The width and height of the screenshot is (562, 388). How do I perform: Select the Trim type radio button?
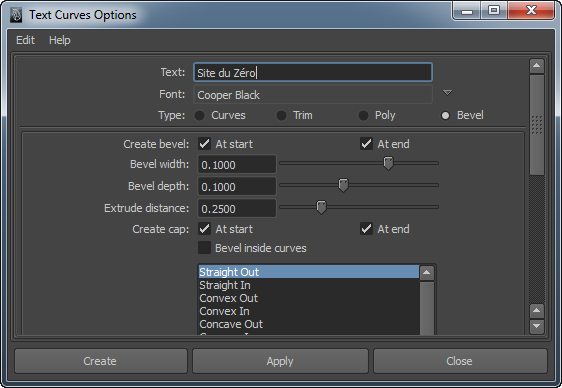pos(281,115)
